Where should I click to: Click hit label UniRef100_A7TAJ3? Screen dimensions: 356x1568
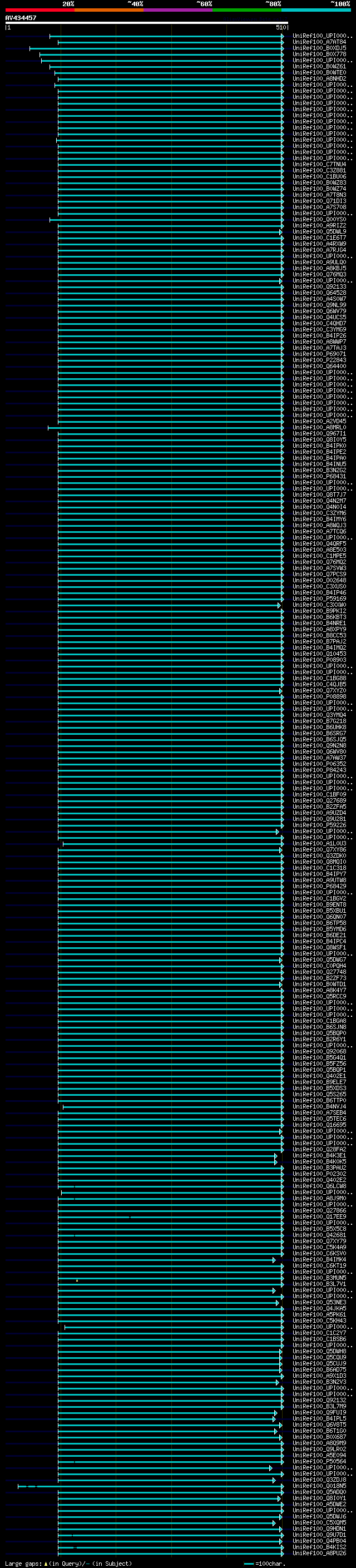319,348
